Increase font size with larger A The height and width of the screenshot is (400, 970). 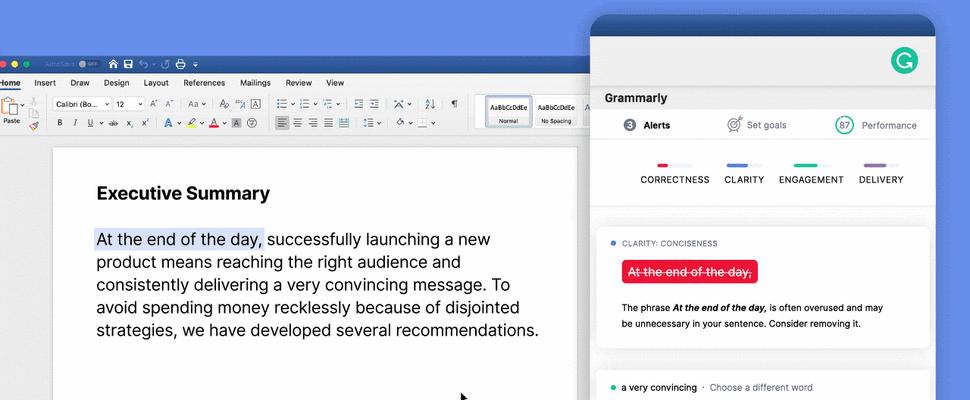click(x=154, y=104)
